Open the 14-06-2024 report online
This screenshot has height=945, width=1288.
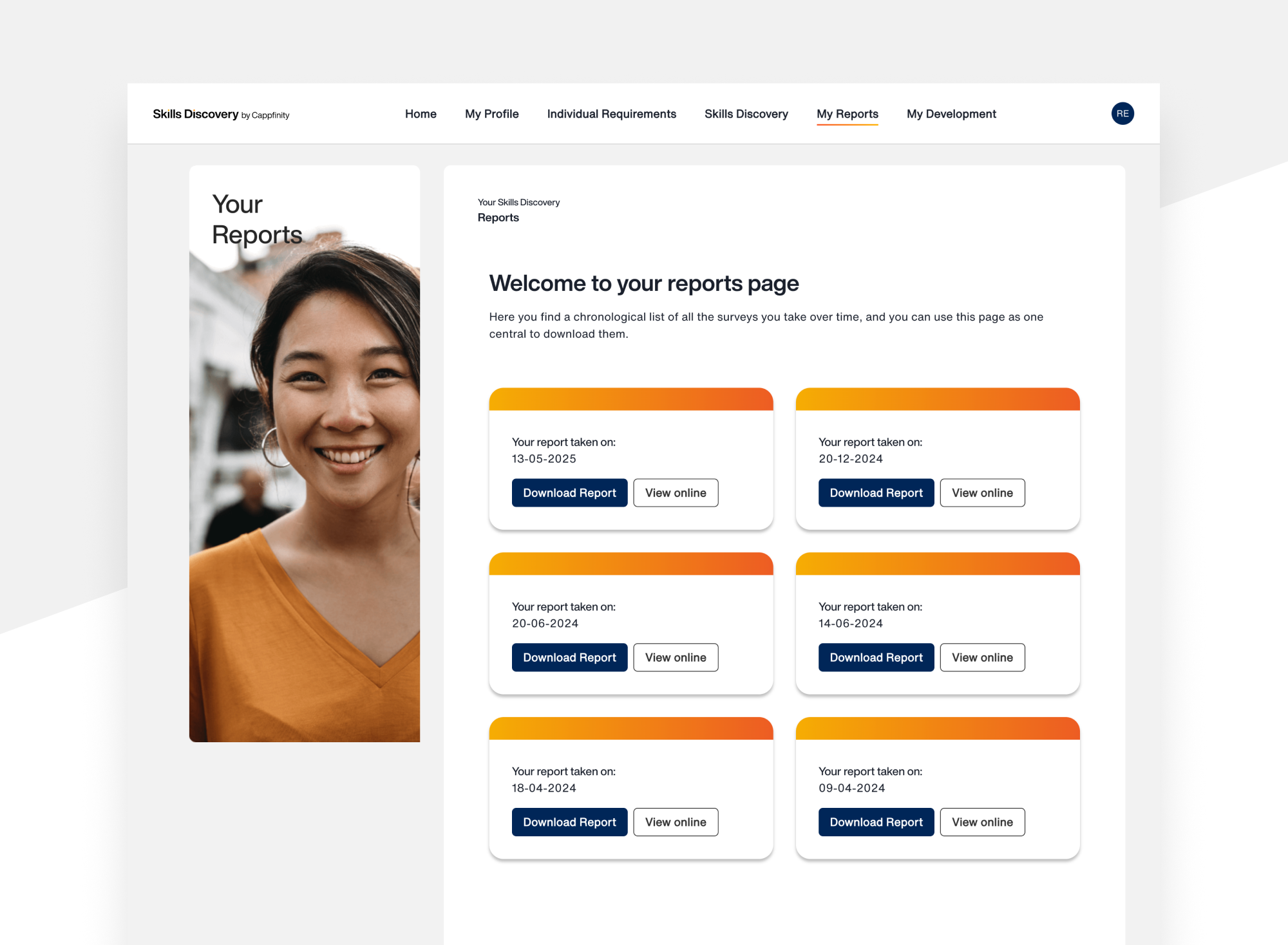click(982, 657)
